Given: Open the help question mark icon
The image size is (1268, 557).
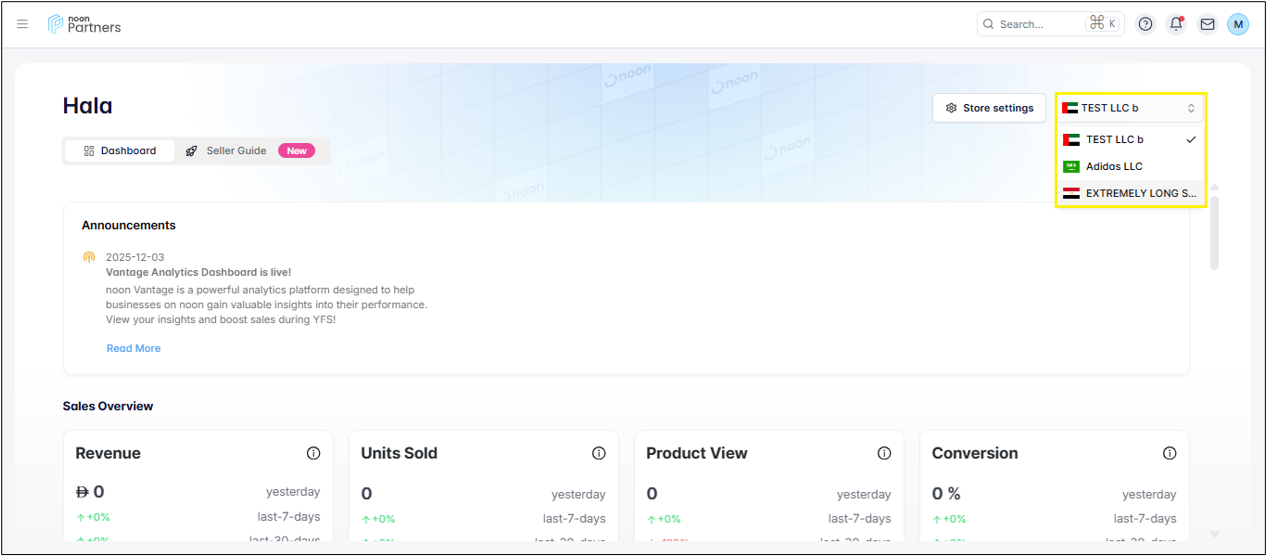Looking at the screenshot, I should 1146,24.
